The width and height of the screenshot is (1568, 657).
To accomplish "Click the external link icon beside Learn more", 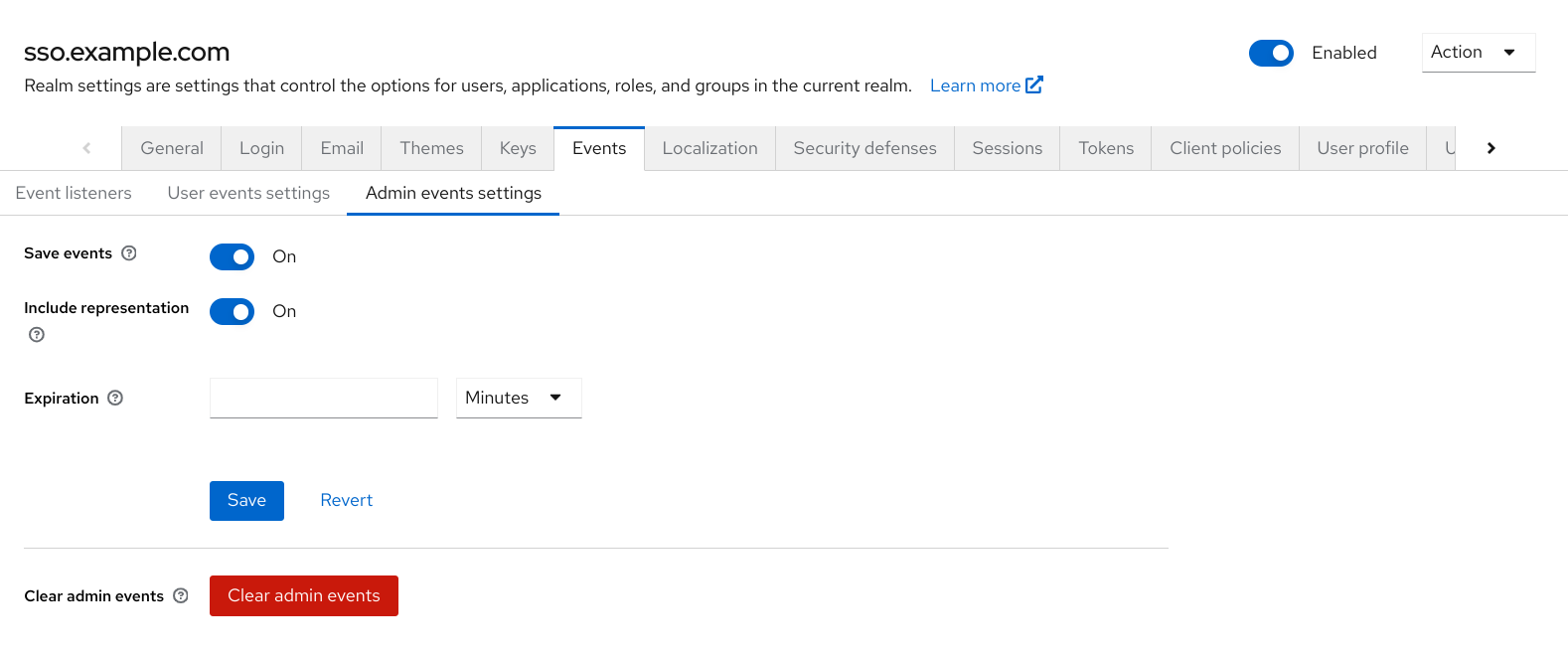I will click(1034, 85).
